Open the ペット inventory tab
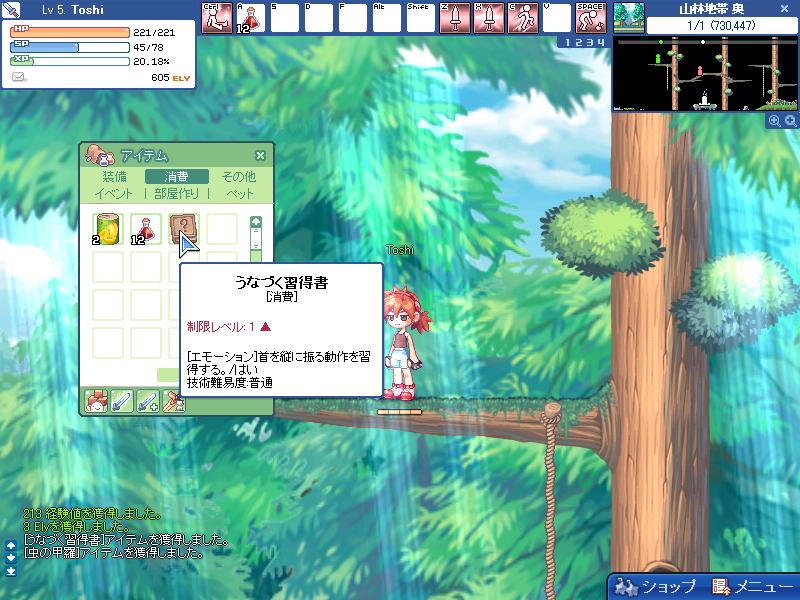The image size is (800, 600). tap(239, 193)
